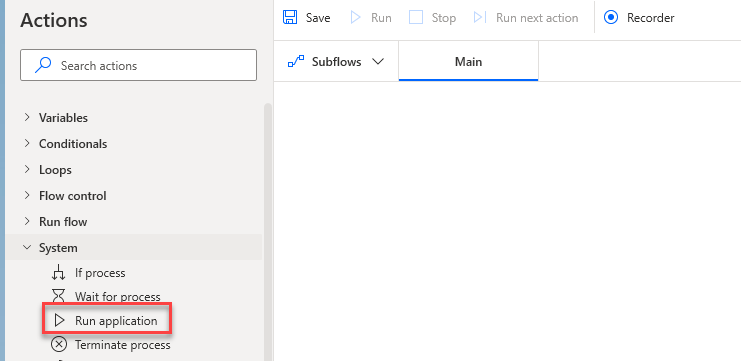This screenshot has height=361, width=741.
Task: Click the Stop square icon
Action: [416, 17]
